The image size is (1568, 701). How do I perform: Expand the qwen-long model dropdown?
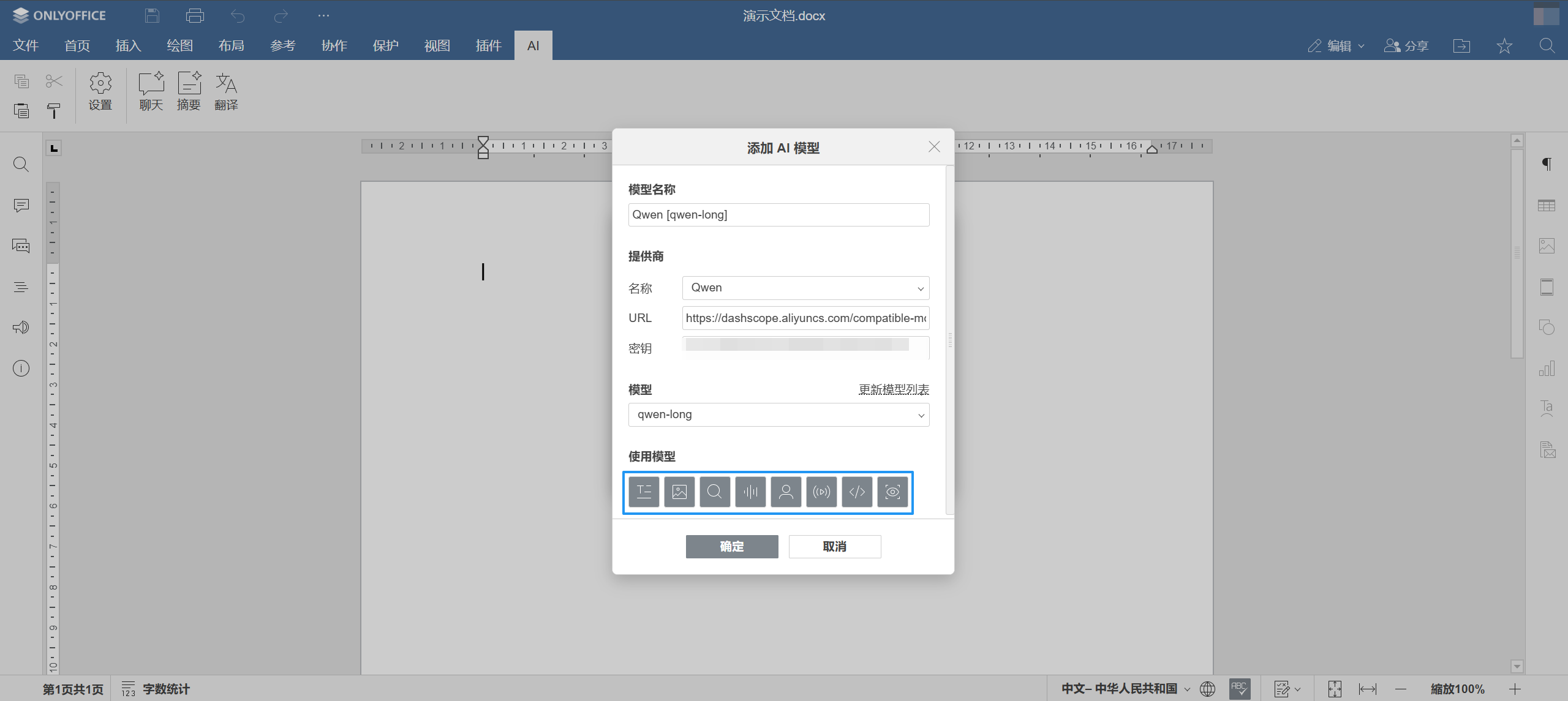[x=778, y=414]
